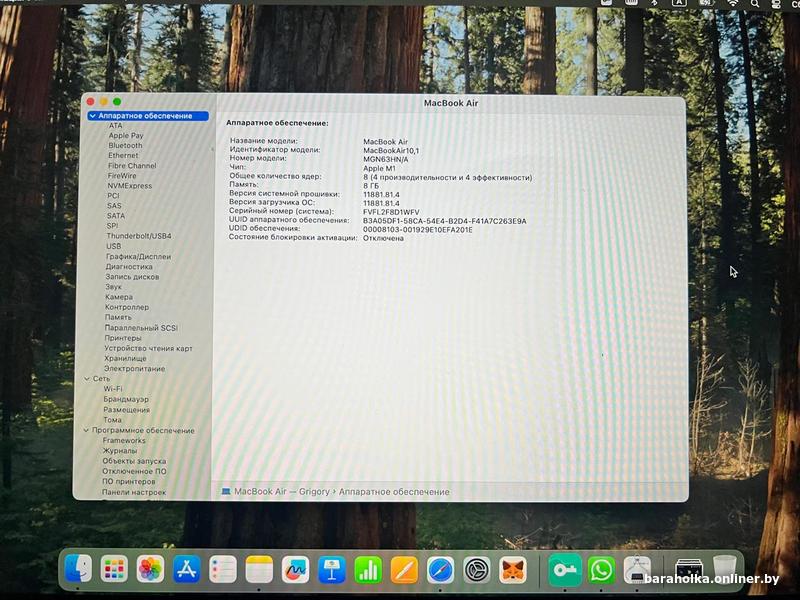
Task: Select the PCI entry
Action: point(113,196)
